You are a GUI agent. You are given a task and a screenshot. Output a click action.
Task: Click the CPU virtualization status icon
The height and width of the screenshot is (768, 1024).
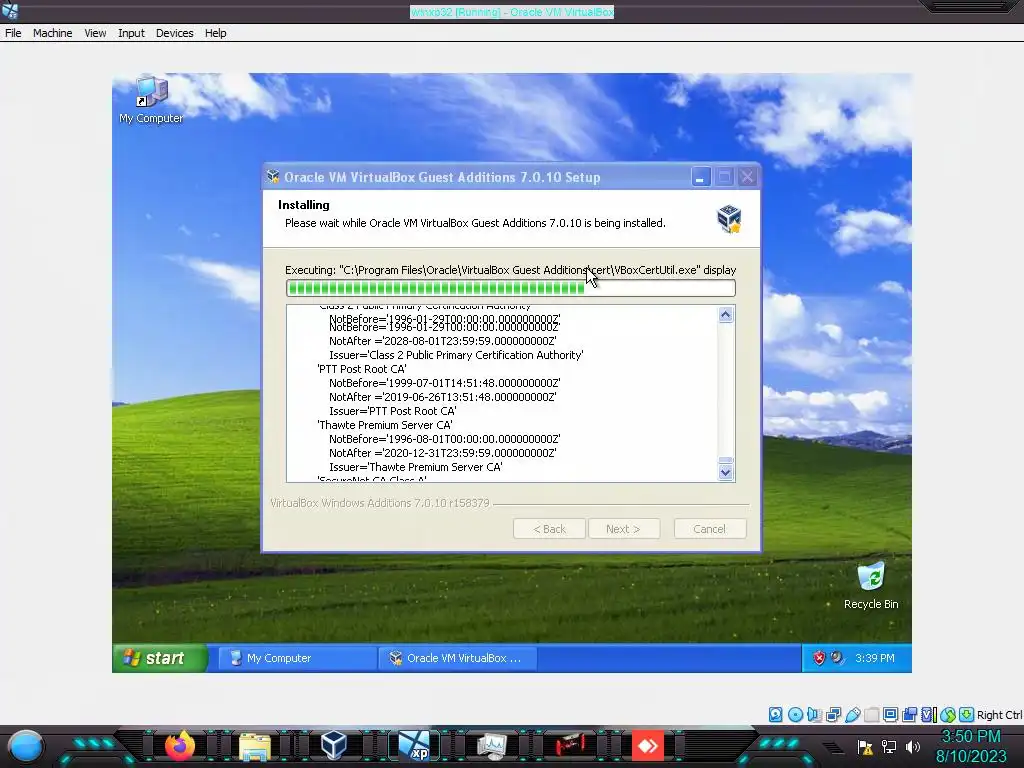929,714
